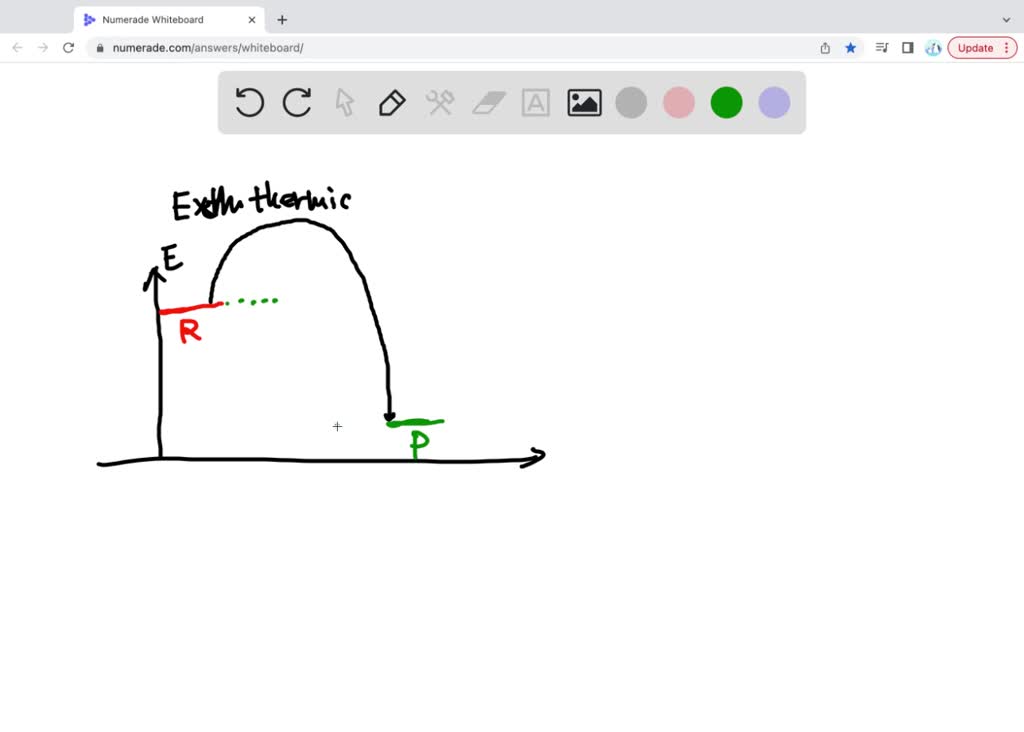
Task: Click the Redo icon on the whiteboard toolbar
Action: 297,102
